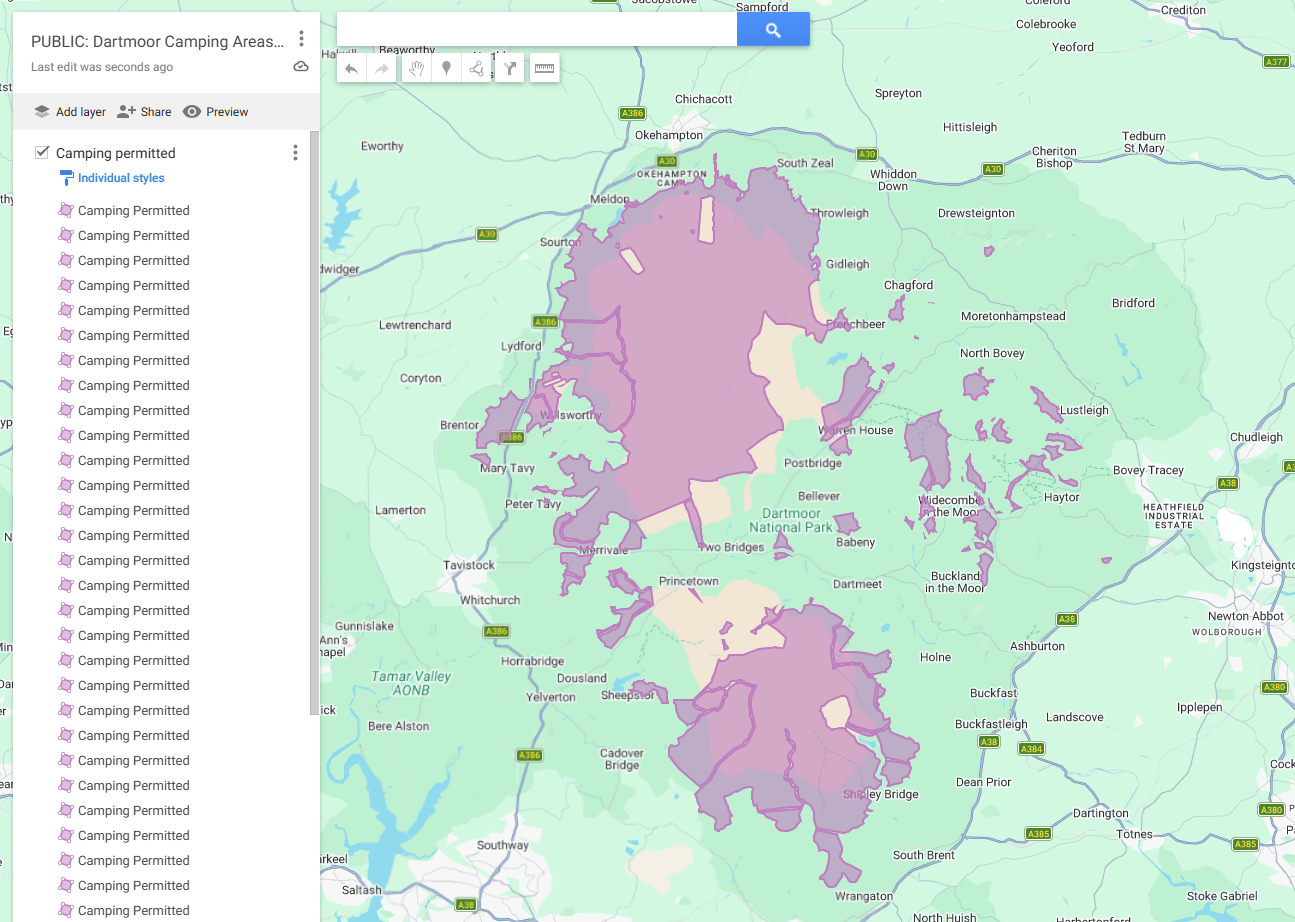Click the Tamar Valley AONB label
1295x922 pixels.
411,683
